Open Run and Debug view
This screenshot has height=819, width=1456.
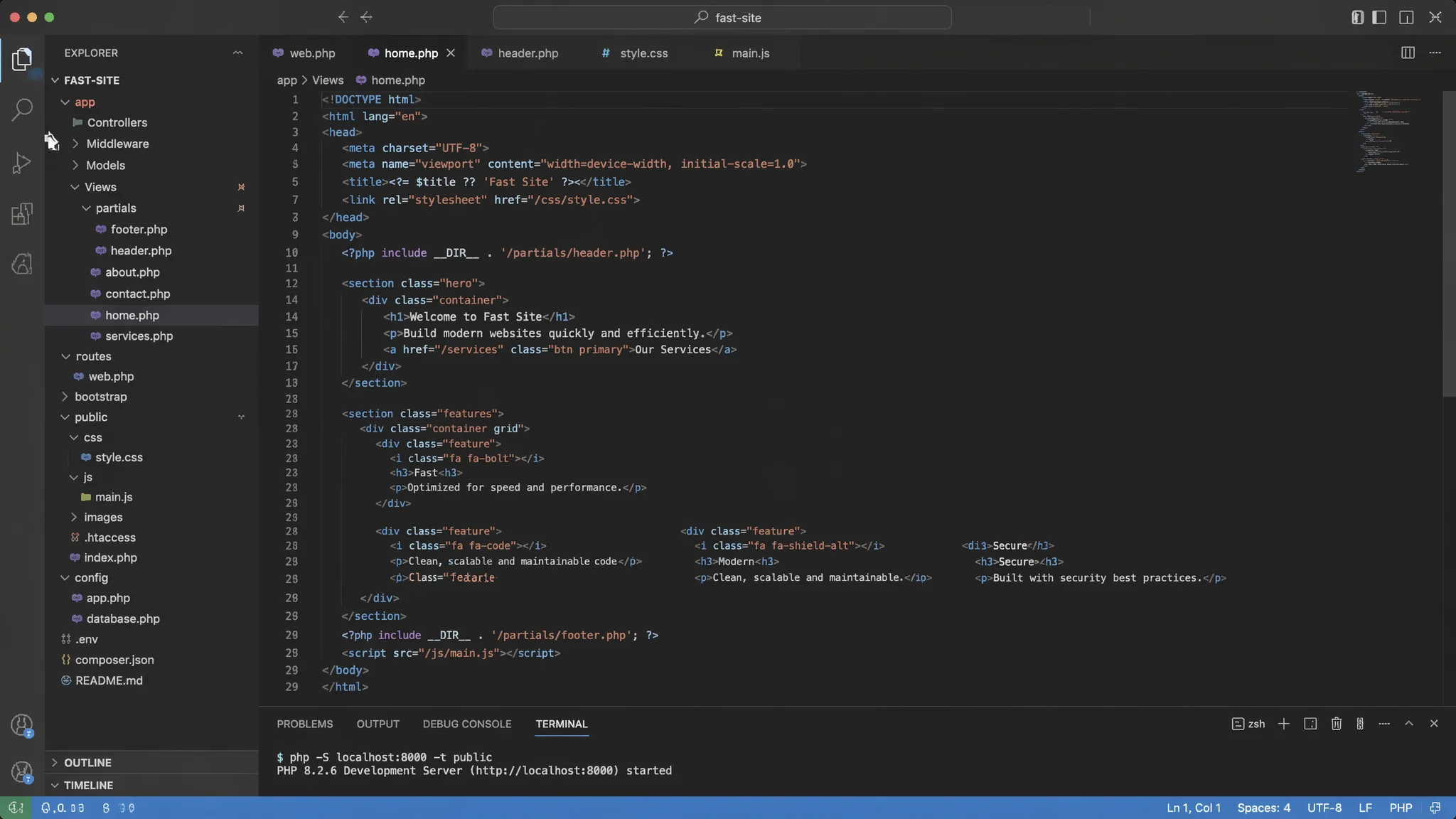click(22, 163)
